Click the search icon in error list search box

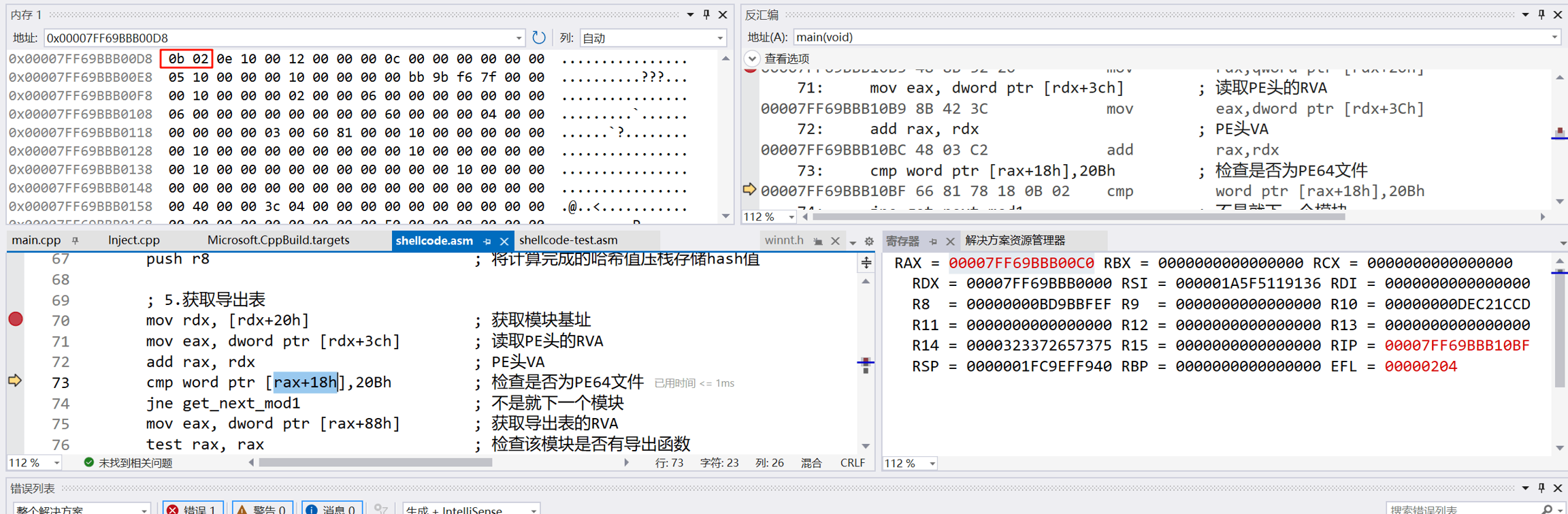1547,509
